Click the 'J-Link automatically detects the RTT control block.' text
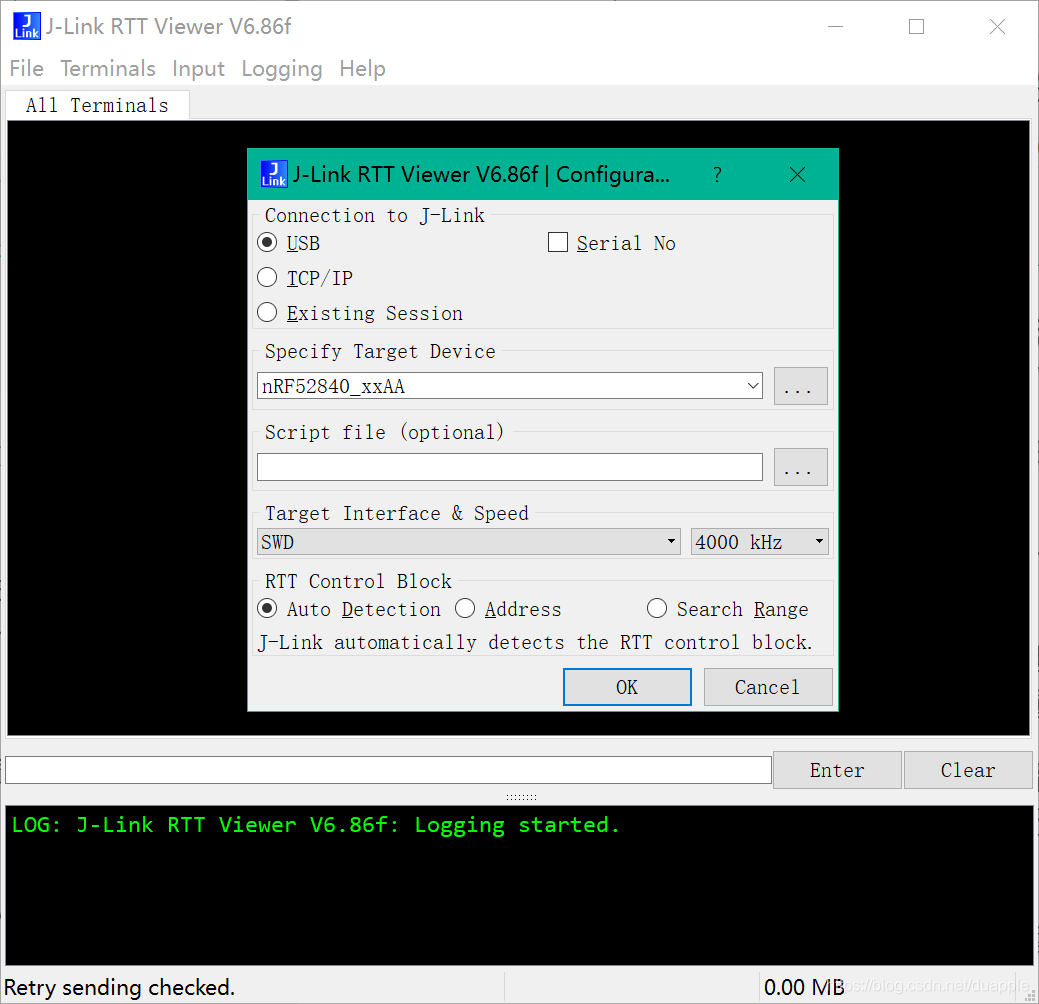Viewport: 1039px width, 1004px height. point(535,642)
